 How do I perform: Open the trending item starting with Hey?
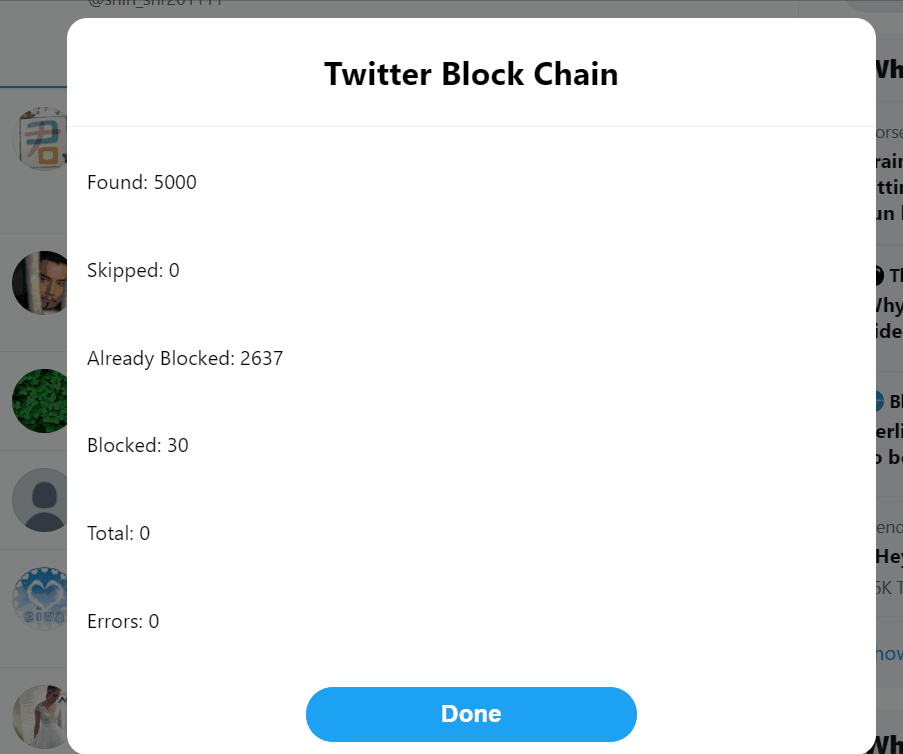pyautogui.click(x=889, y=556)
